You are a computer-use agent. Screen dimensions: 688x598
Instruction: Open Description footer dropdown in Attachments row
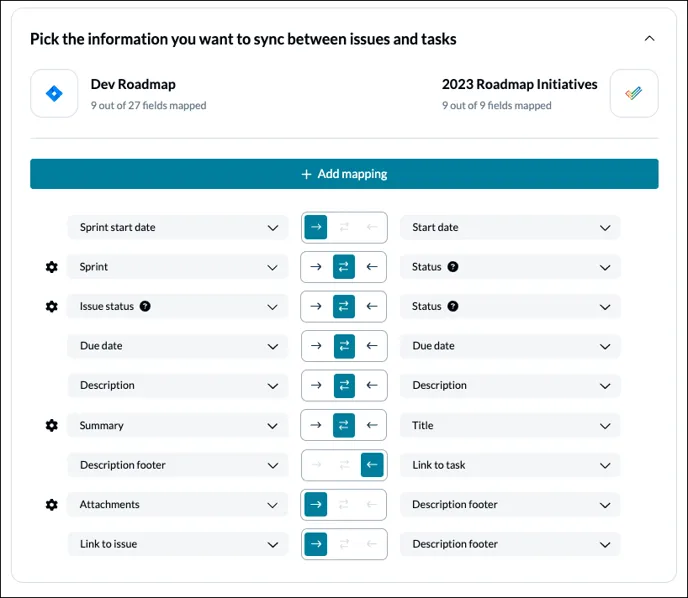click(x=510, y=505)
